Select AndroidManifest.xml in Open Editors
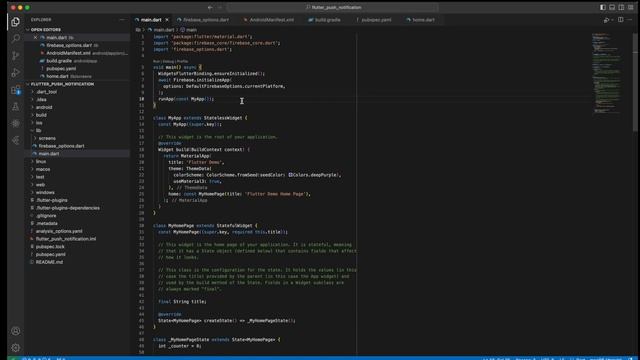Viewport: 640px width, 360px height. [x=68, y=53]
